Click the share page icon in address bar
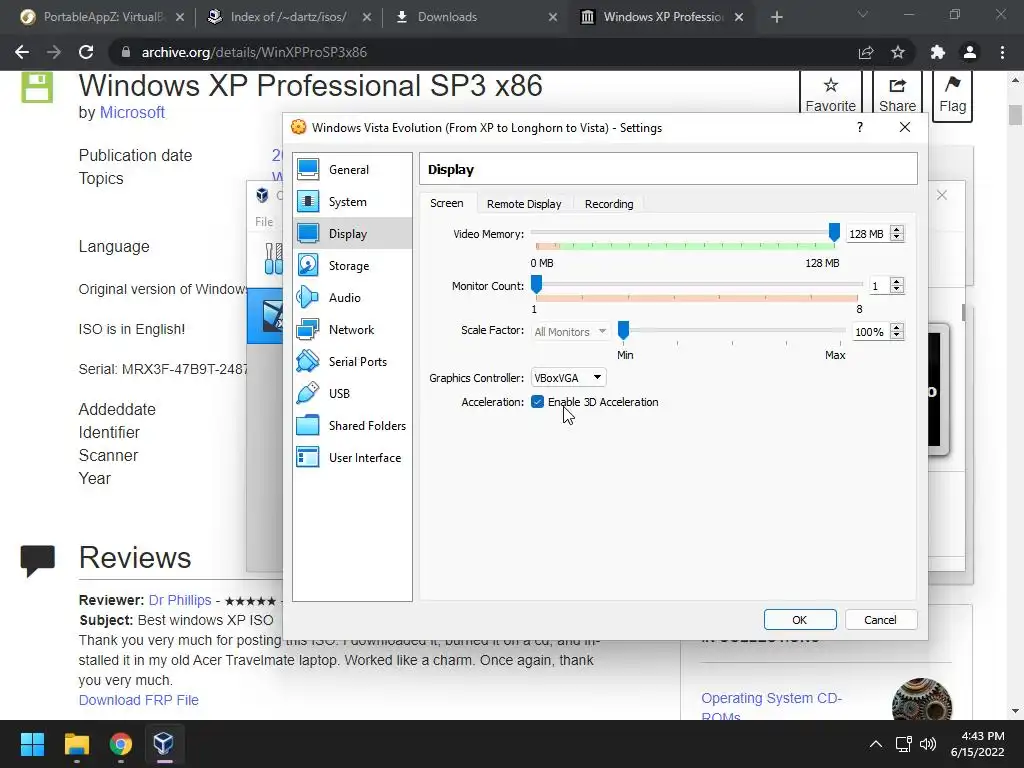The height and width of the screenshot is (768, 1024). click(866, 52)
